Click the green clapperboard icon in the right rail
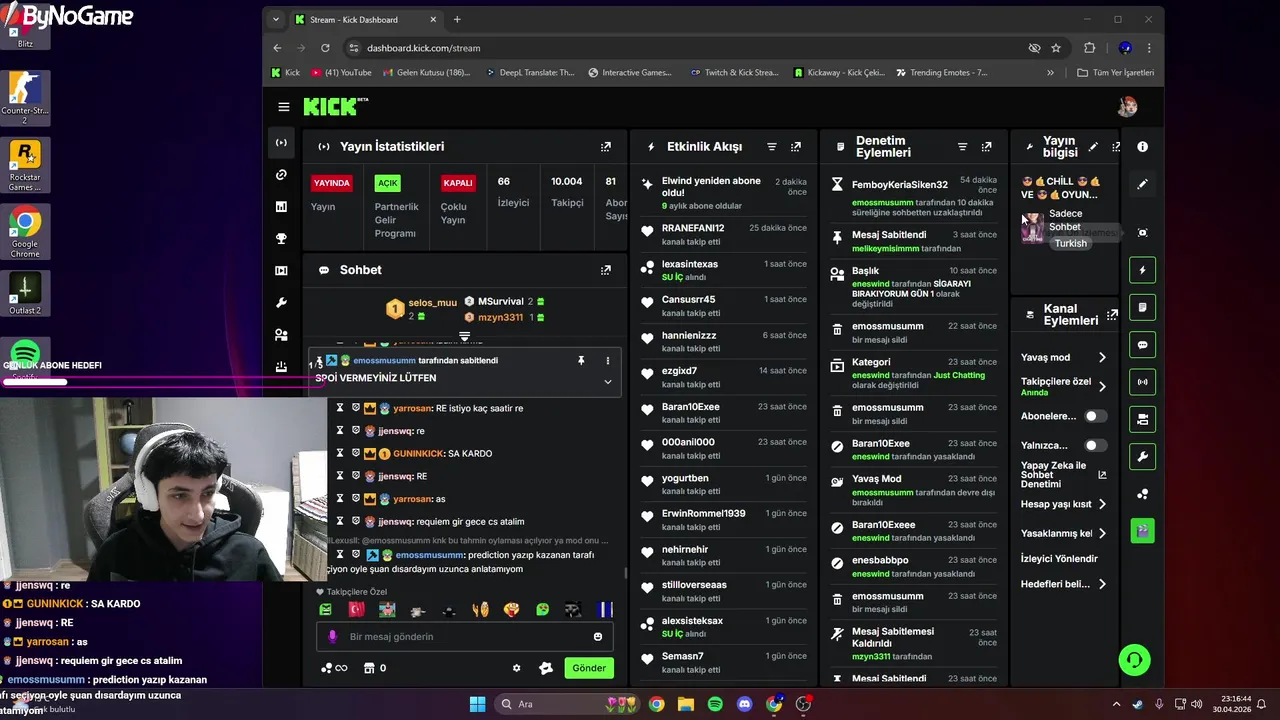The width and height of the screenshot is (1280, 720). click(1142, 530)
